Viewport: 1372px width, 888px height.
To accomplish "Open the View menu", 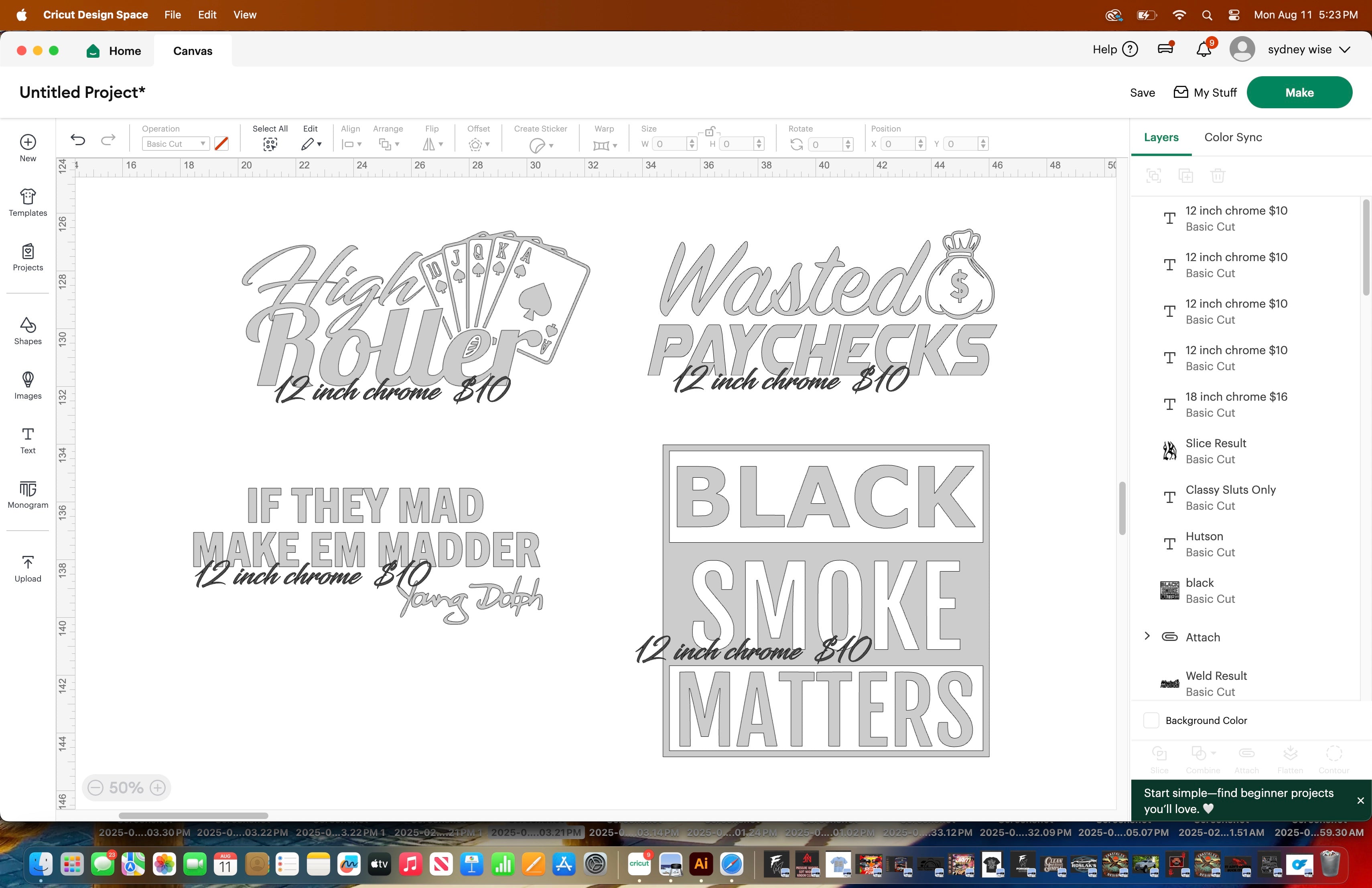I will 244,14.
